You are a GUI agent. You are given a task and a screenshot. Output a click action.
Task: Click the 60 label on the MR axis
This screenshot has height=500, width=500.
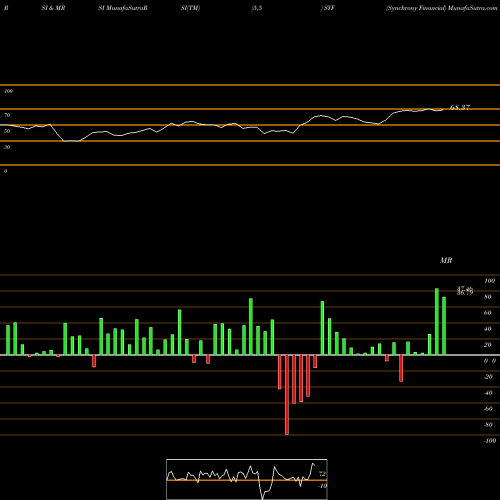(x=487, y=313)
